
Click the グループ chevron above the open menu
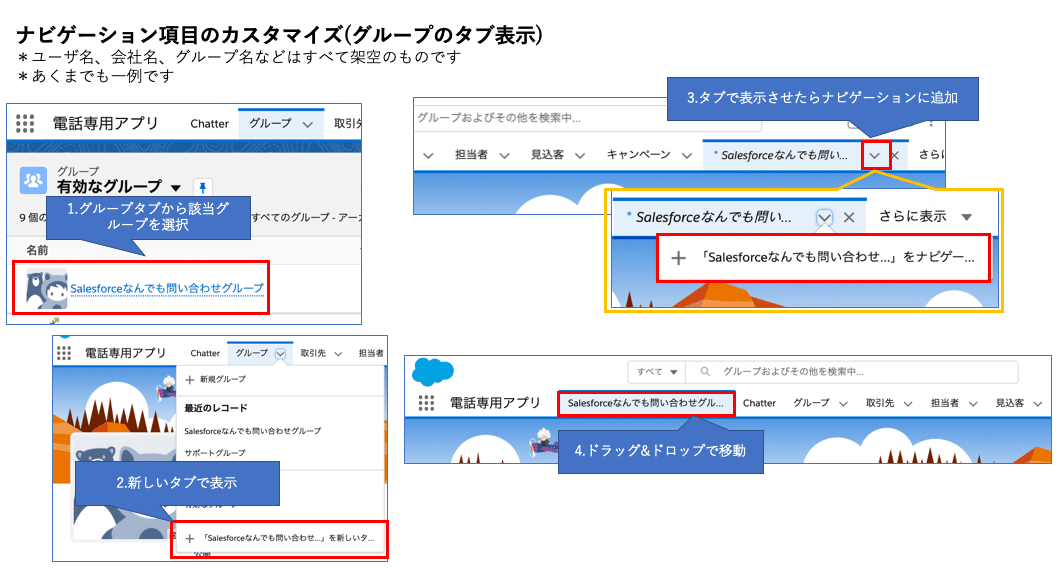(280, 353)
